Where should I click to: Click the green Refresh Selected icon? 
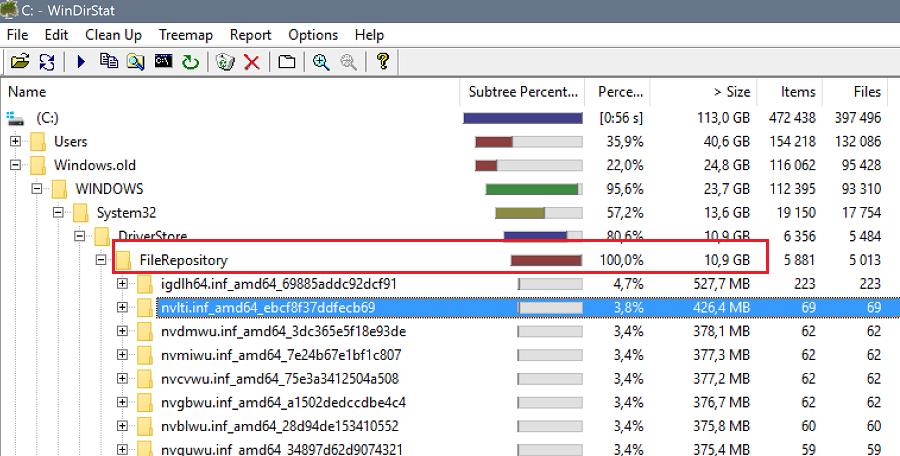click(189, 62)
